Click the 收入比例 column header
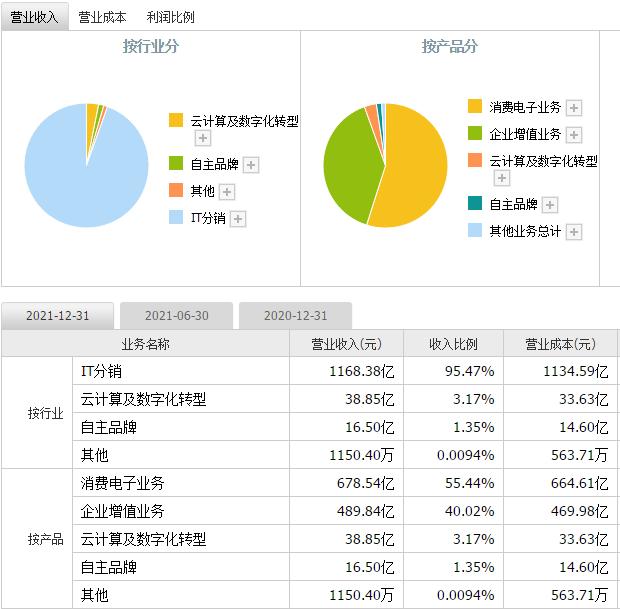This screenshot has width=620, height=609. pyautogui.click(x=453, y=344)
